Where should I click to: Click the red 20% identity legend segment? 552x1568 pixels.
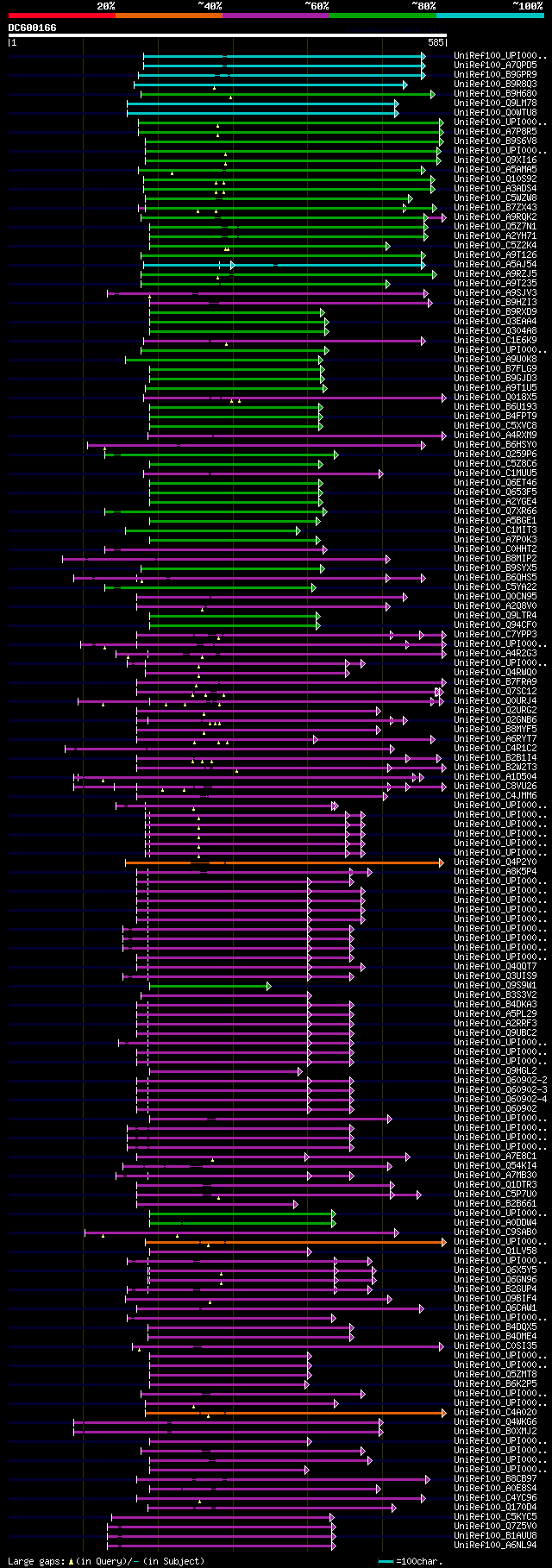[x=62, y=15]
